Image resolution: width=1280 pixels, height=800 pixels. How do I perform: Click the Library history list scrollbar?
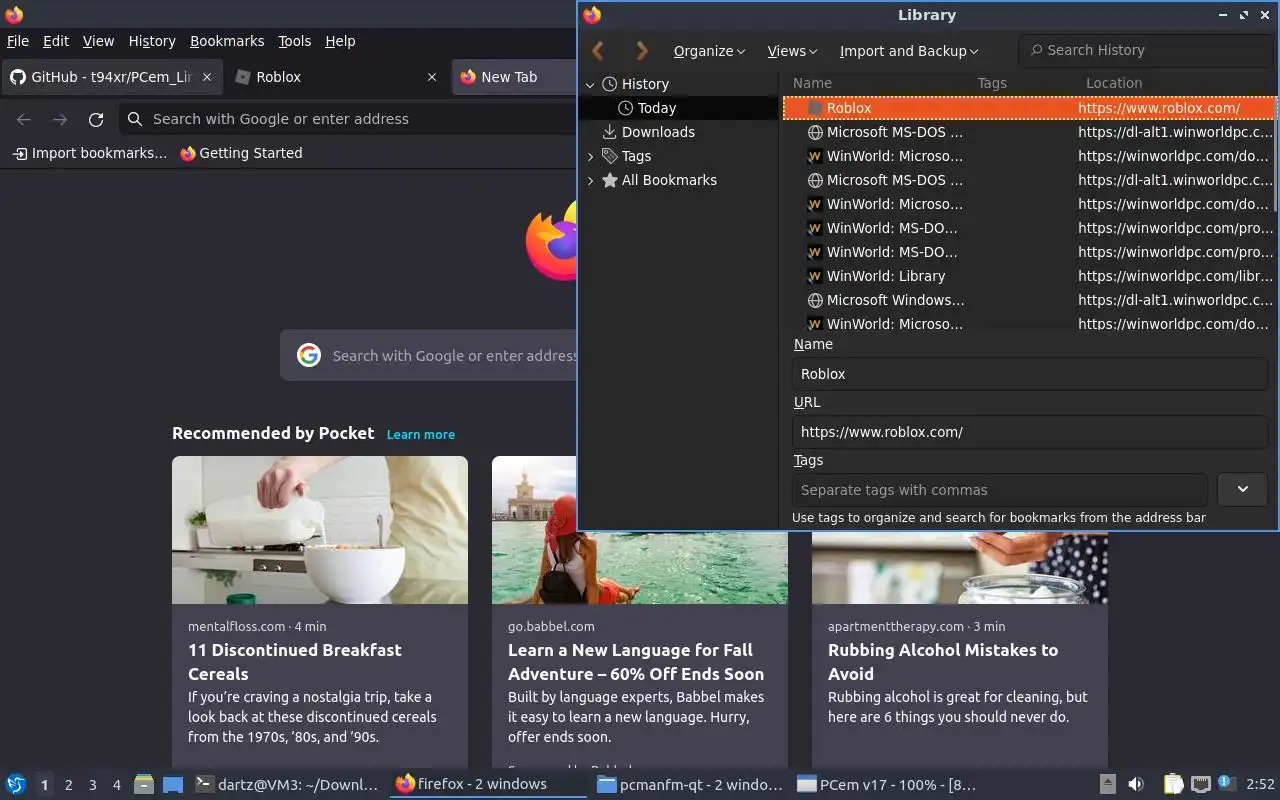pyautogui.click(x=1276, y=155)
